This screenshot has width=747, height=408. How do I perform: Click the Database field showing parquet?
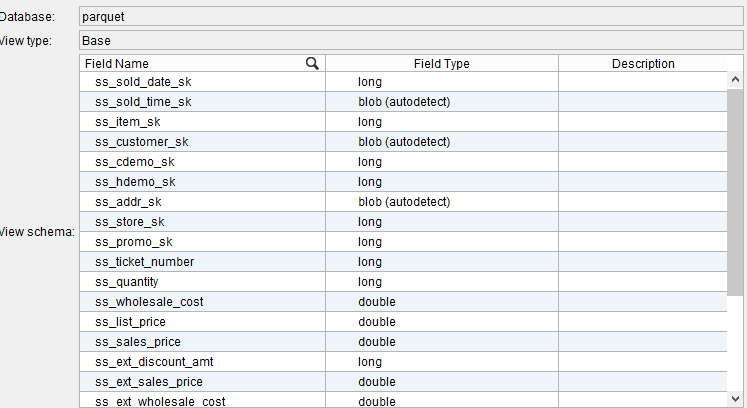[411, 16]
